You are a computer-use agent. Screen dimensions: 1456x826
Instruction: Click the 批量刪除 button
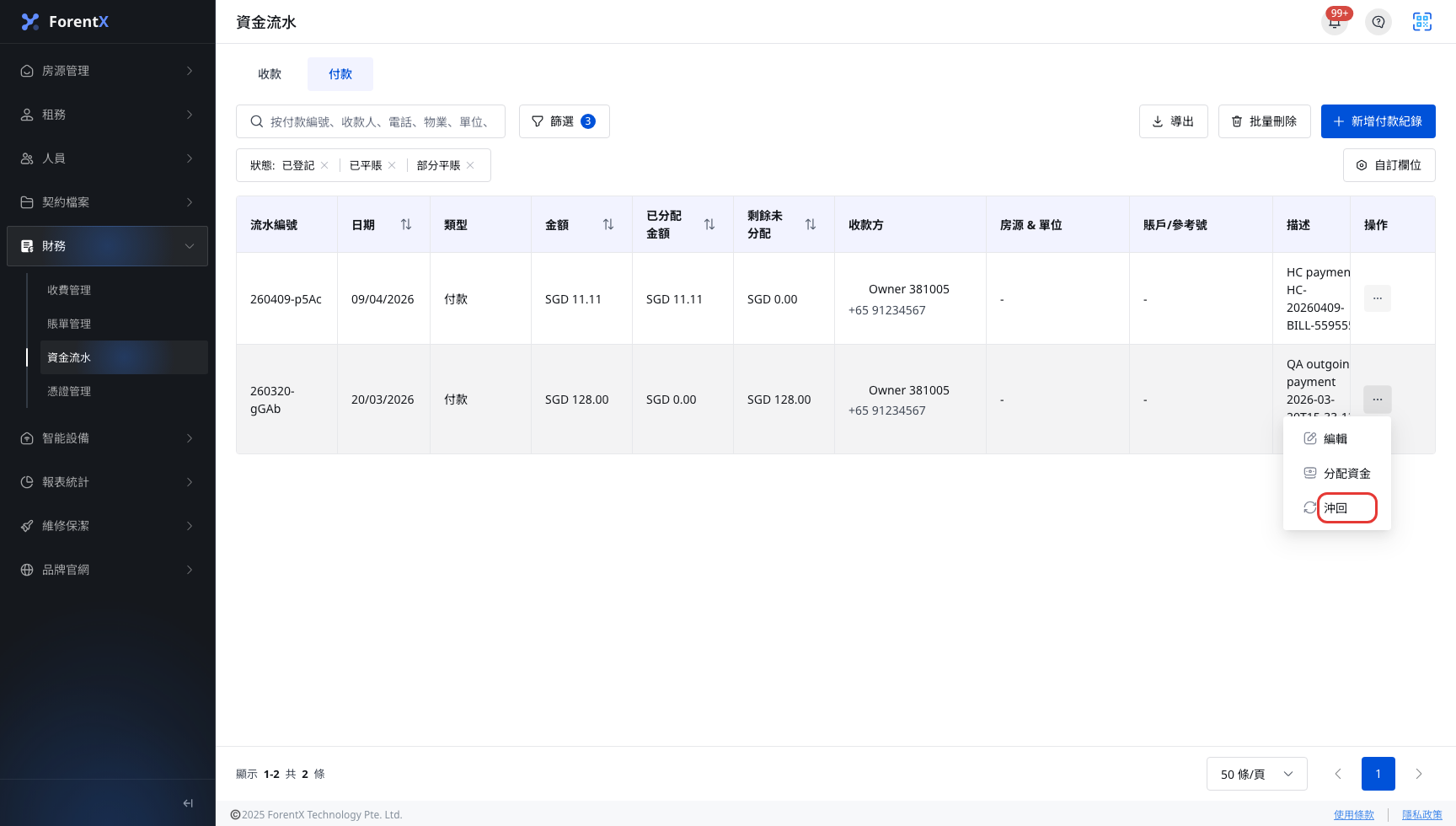[x=1264, y=121]
